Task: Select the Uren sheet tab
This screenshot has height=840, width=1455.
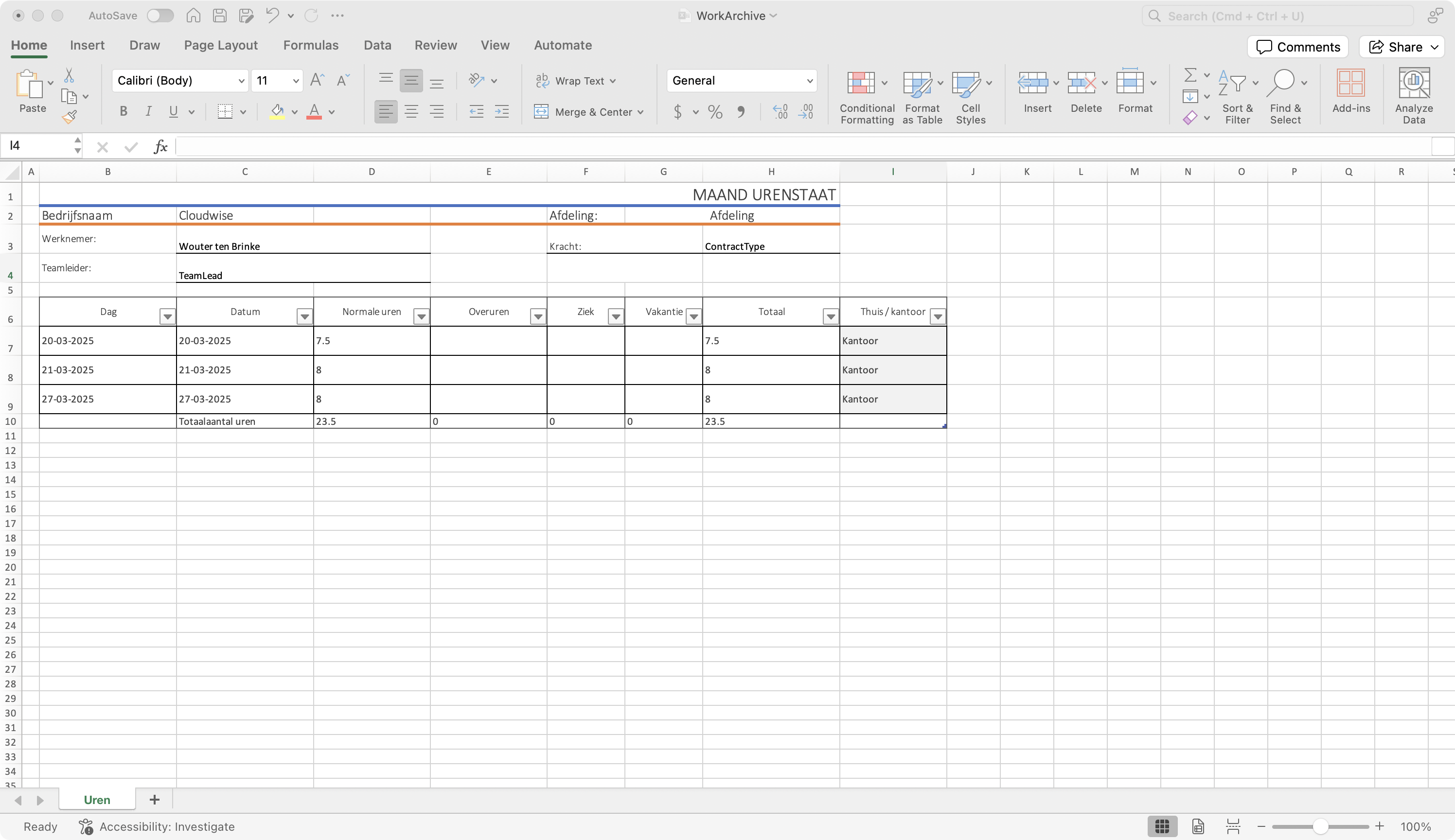Action: pos(97,800)
